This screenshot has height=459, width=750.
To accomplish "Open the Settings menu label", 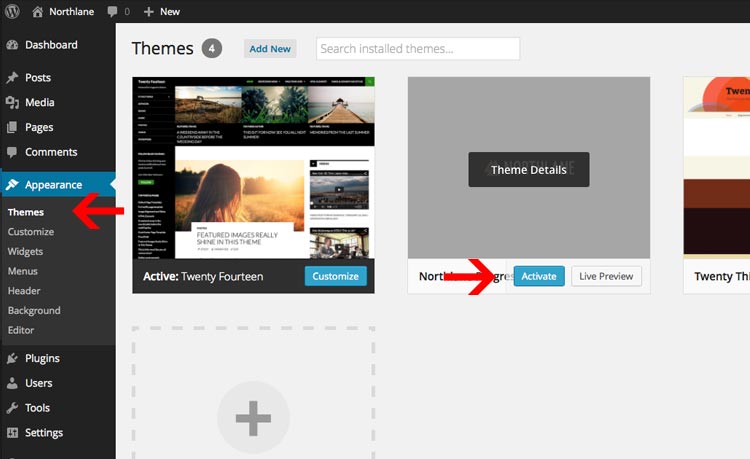I will [44, 433].
